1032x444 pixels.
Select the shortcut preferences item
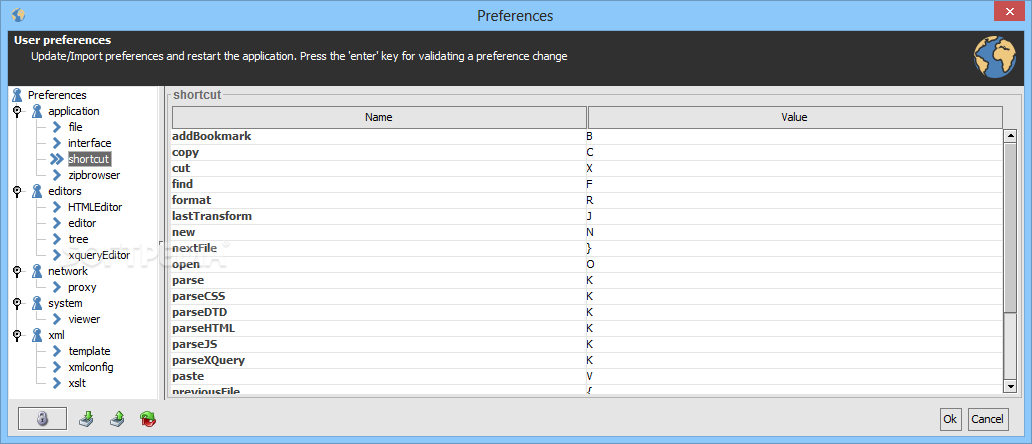89,159
